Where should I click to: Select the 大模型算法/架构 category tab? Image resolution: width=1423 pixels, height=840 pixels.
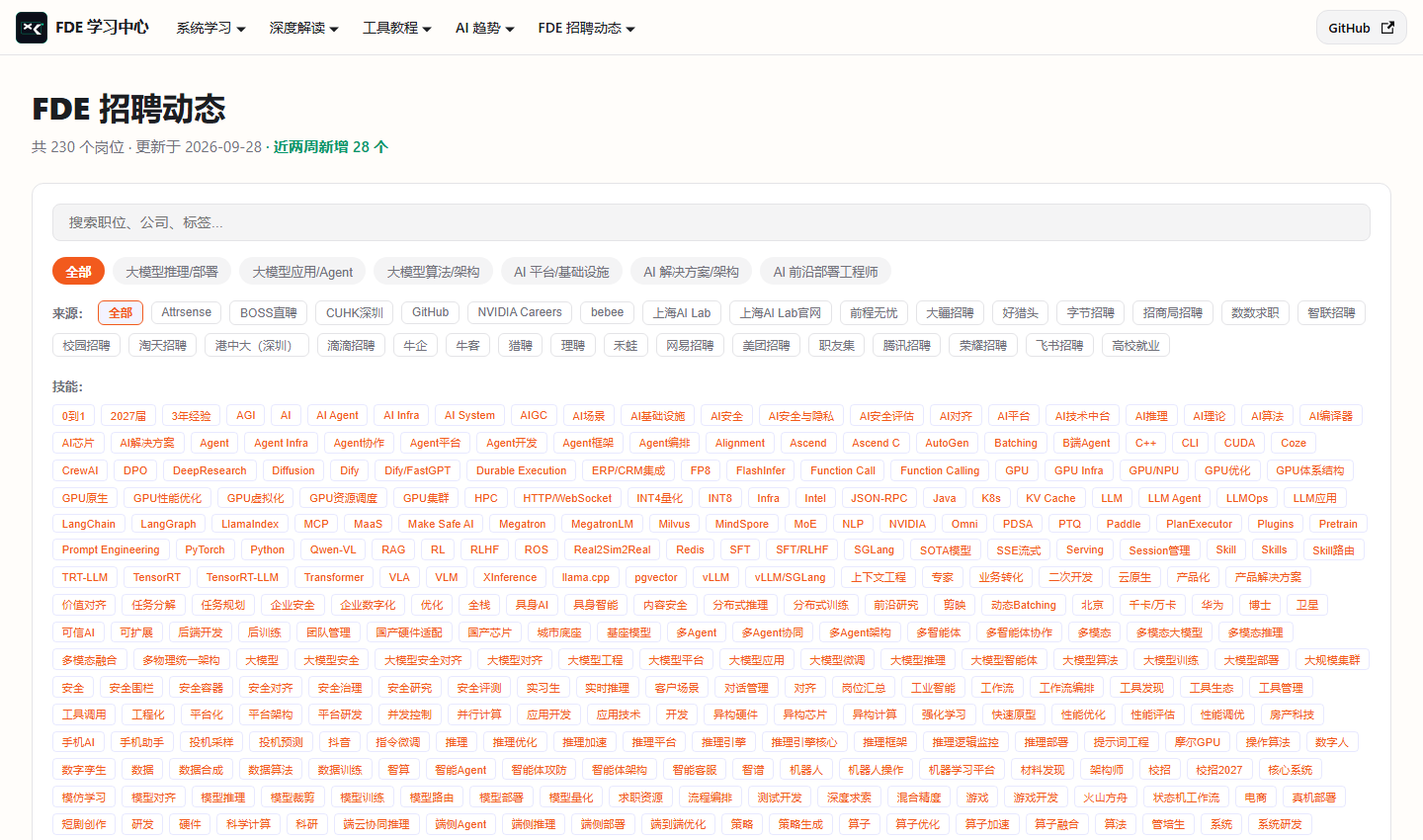pyautogui.click(x=433, y=272)
